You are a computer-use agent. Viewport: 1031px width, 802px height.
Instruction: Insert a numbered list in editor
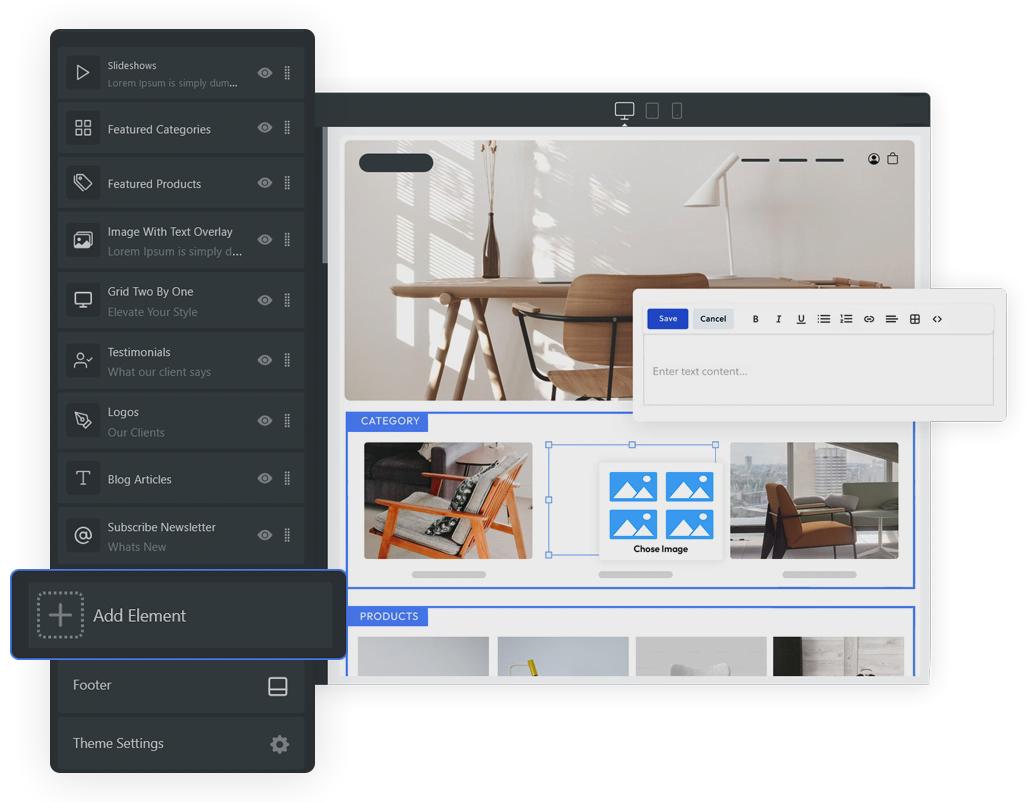[846, 319]
